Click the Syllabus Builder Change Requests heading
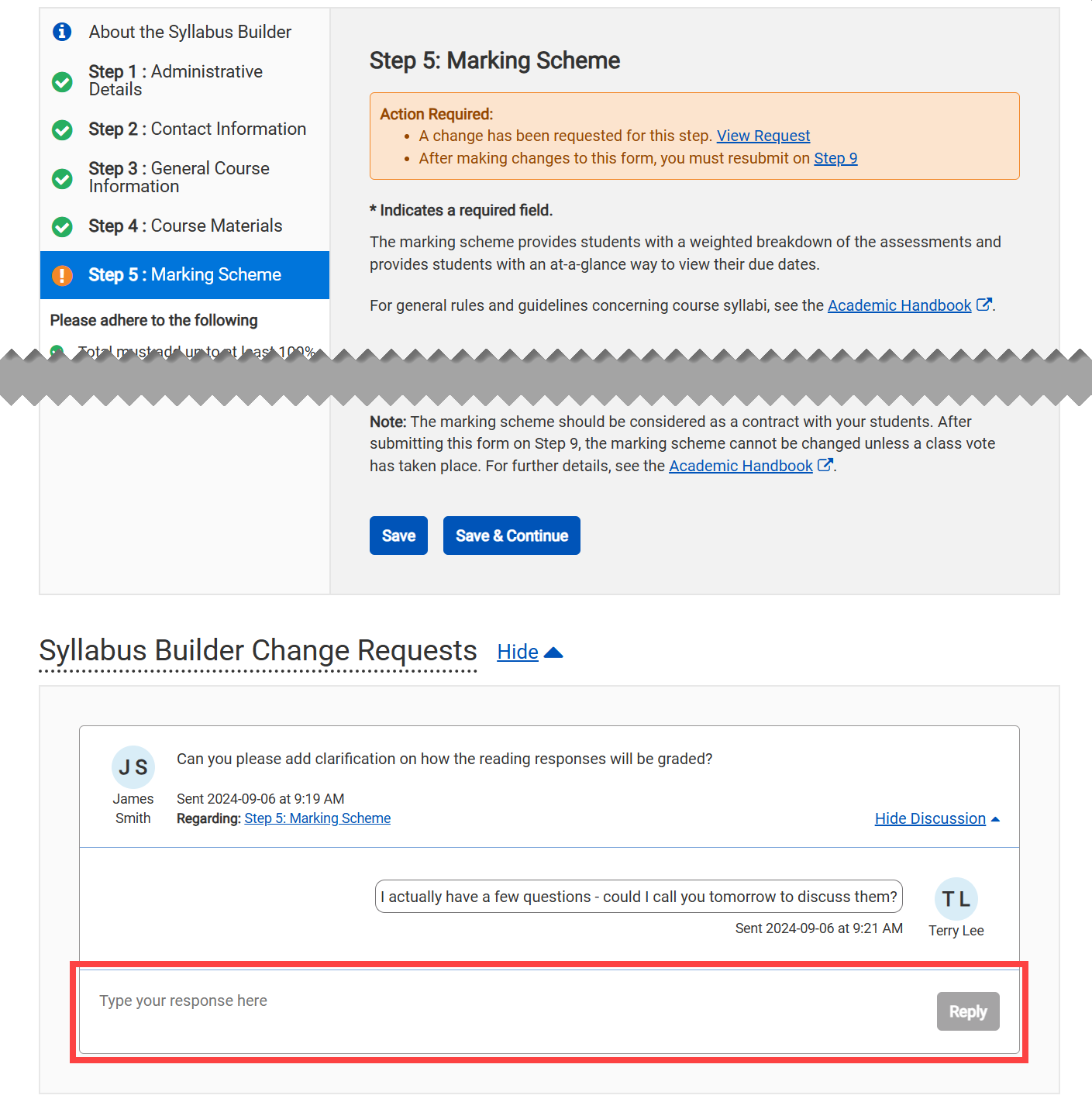 (x=258, y=651)
